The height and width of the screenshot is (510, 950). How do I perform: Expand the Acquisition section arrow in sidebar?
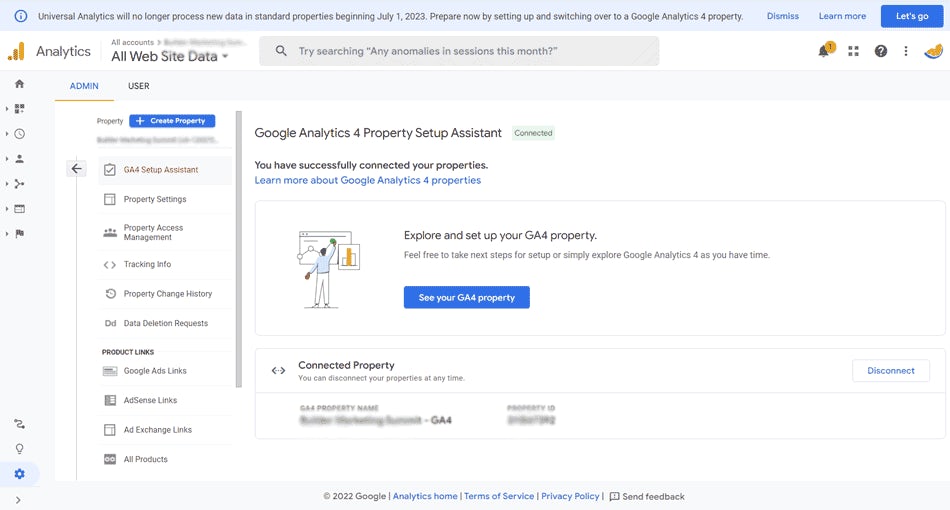point(7,184)
